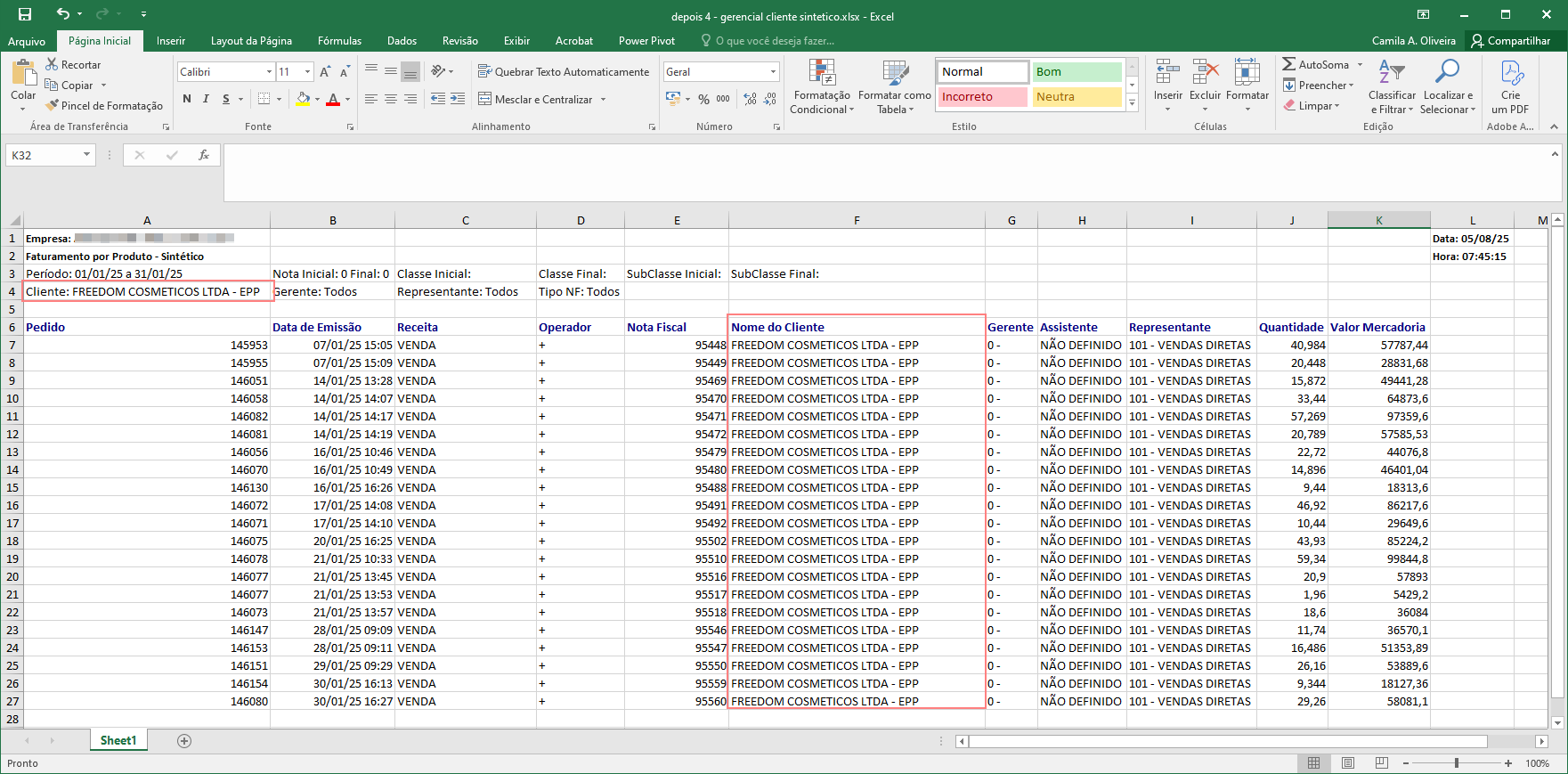Apply the Bom cell style

click(x=1076, y=72)
